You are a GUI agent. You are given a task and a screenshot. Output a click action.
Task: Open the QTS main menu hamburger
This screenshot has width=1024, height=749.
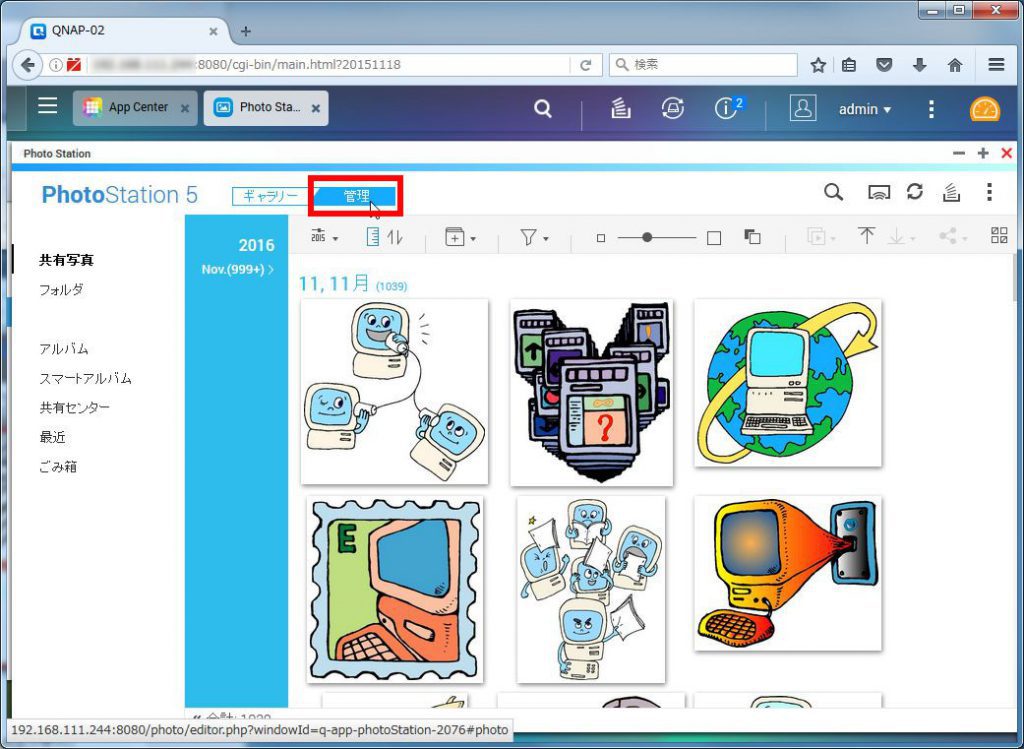(48, 106)
